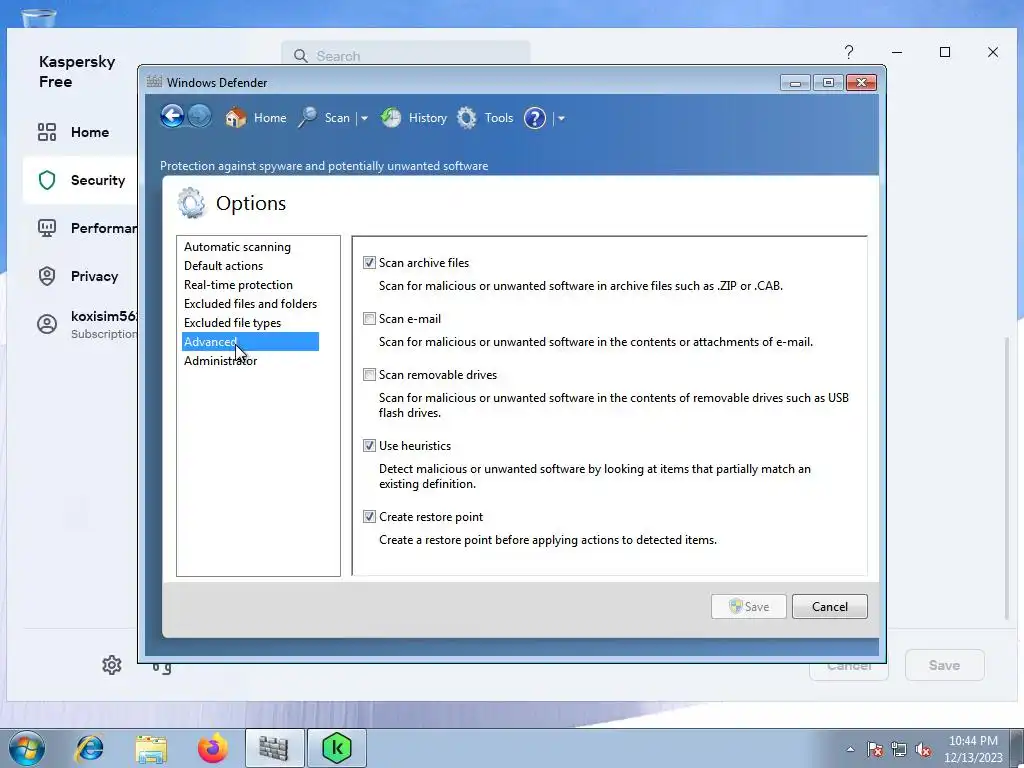Click the Recycle Bin desktop icon
This screenshot has width=1024, height=768.
tap(39, 18)
